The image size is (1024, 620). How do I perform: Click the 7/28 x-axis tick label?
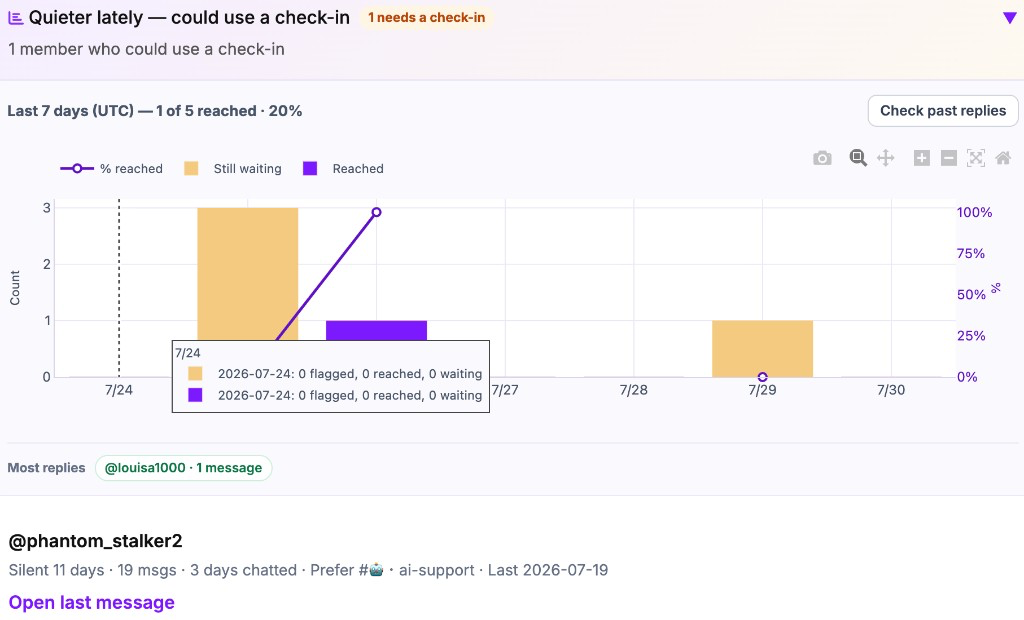(633, 390)
